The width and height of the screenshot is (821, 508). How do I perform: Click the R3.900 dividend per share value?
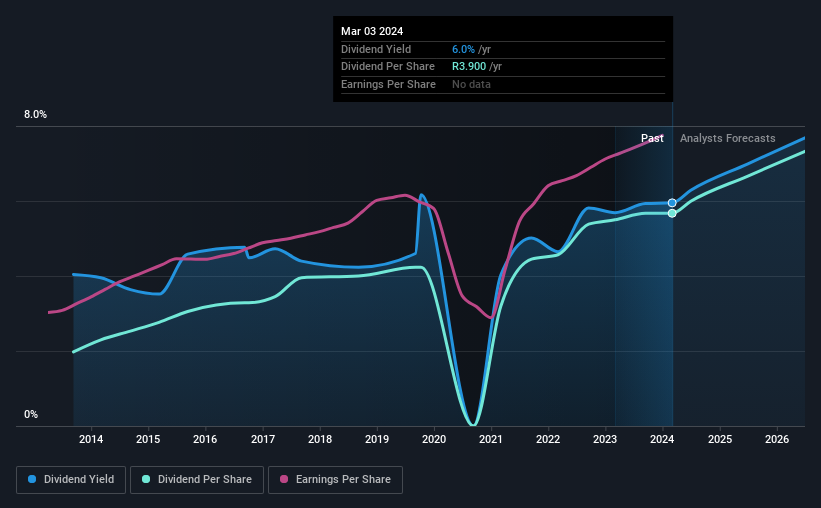pyautogui.click(x=469, y=67)
